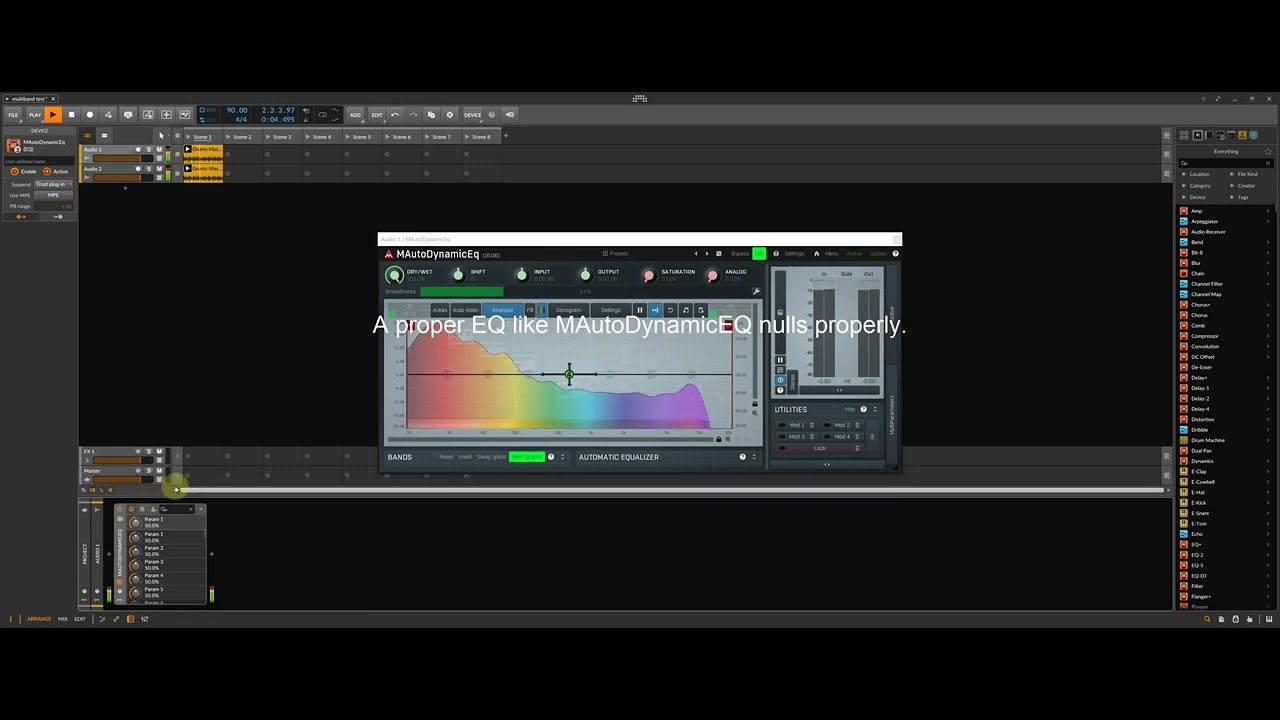Start playback with the orange play button
Viewport: 1280px width, 720px height.
(x=53, y=115)
